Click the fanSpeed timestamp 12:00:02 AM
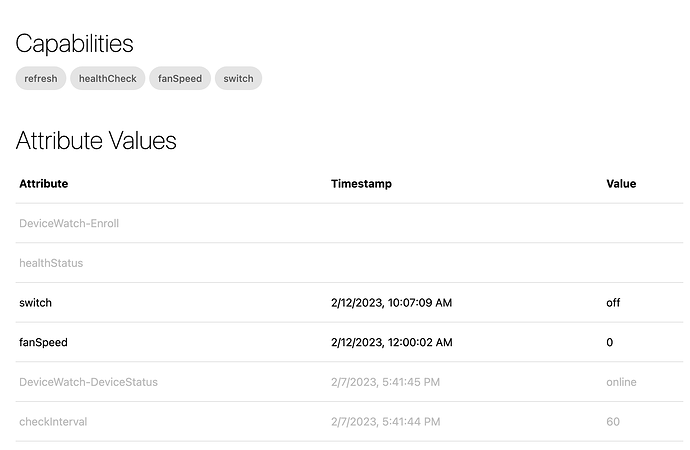This screenshot has width=690, height=450. [x=391, y=342]
